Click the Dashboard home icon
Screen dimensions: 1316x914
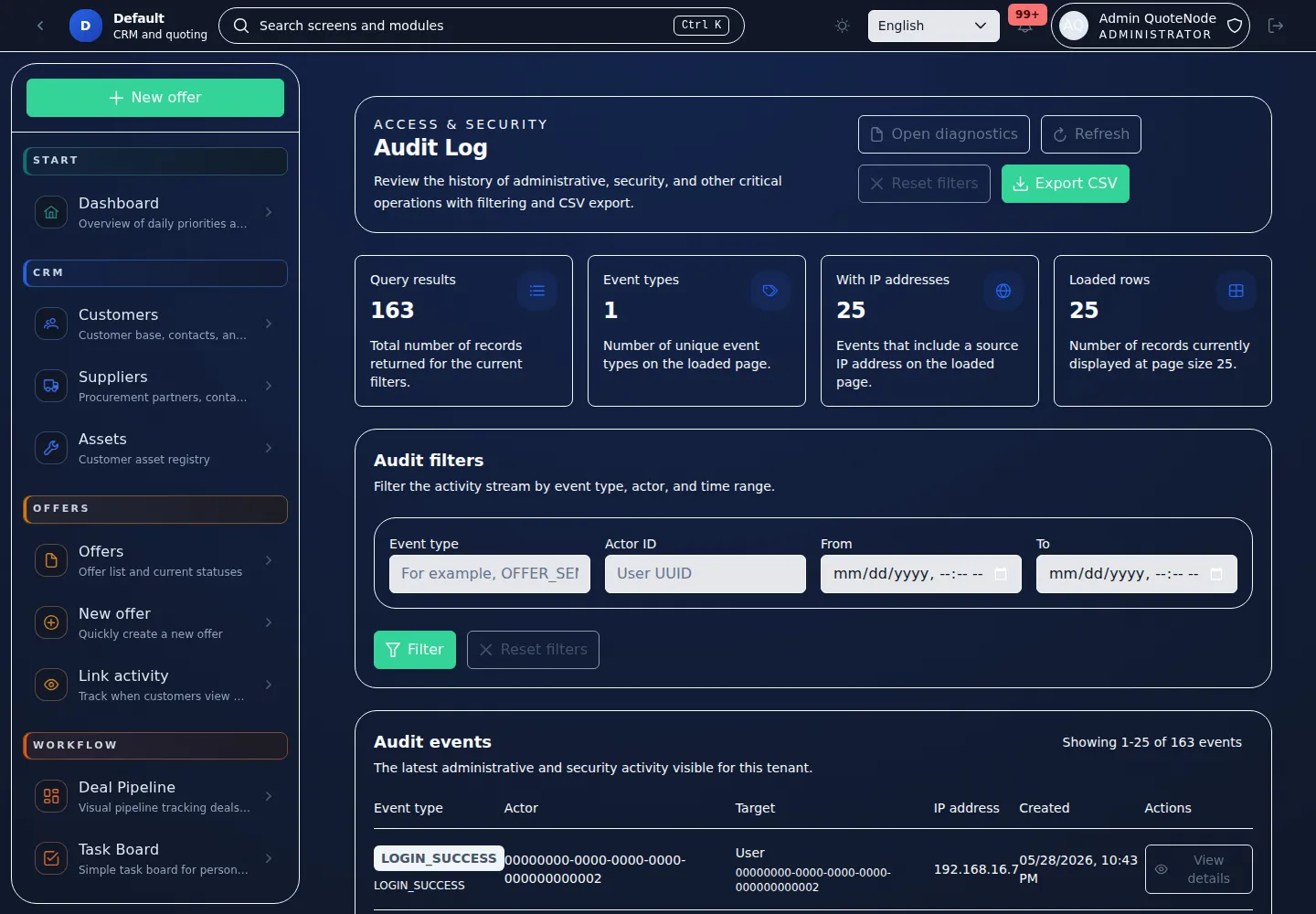click(51, 212)
